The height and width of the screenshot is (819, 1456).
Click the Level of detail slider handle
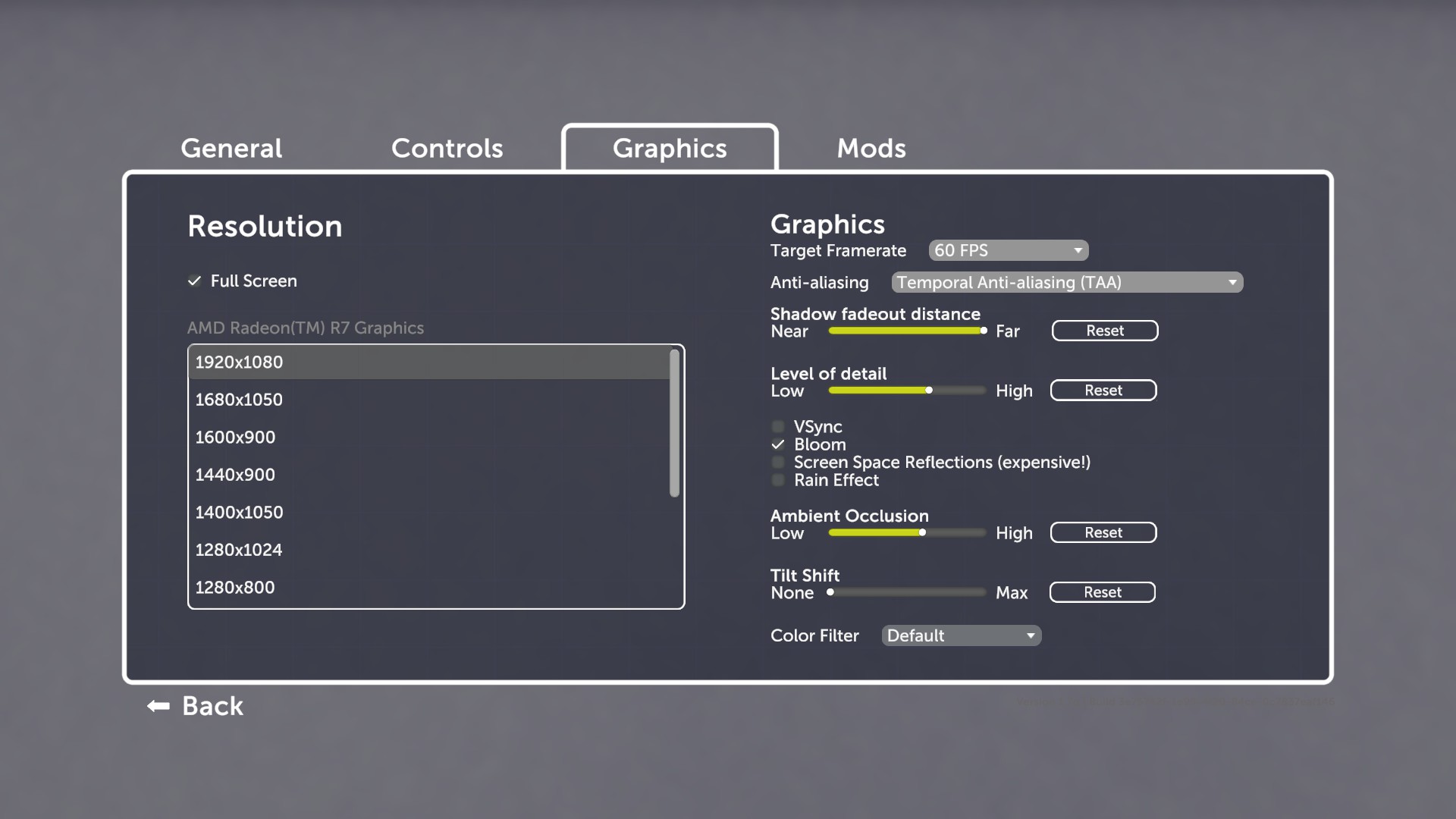929,391
